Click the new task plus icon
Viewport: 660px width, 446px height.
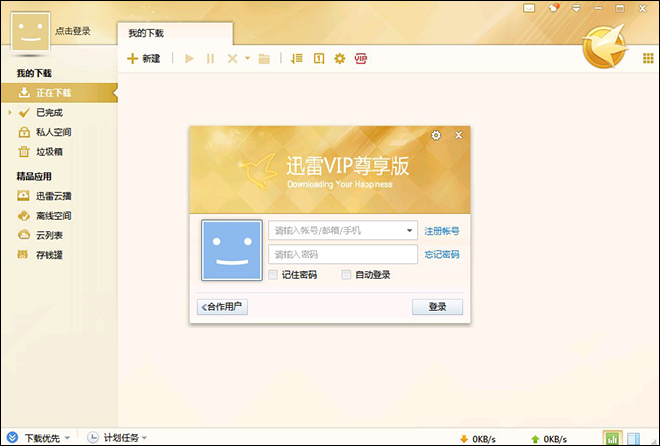(x=133, y=58)
